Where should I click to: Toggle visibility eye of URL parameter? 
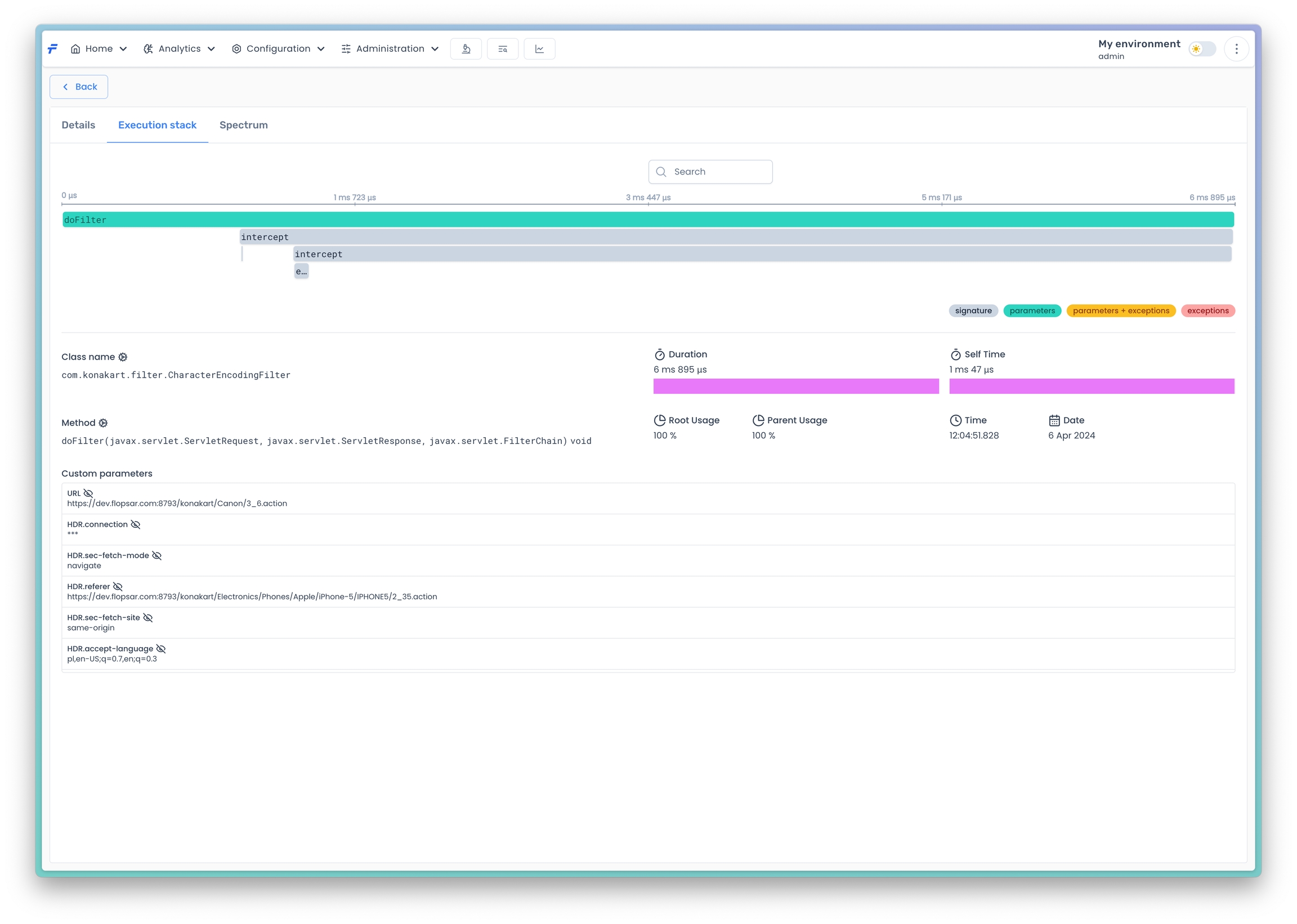click(x=88, y=494)
